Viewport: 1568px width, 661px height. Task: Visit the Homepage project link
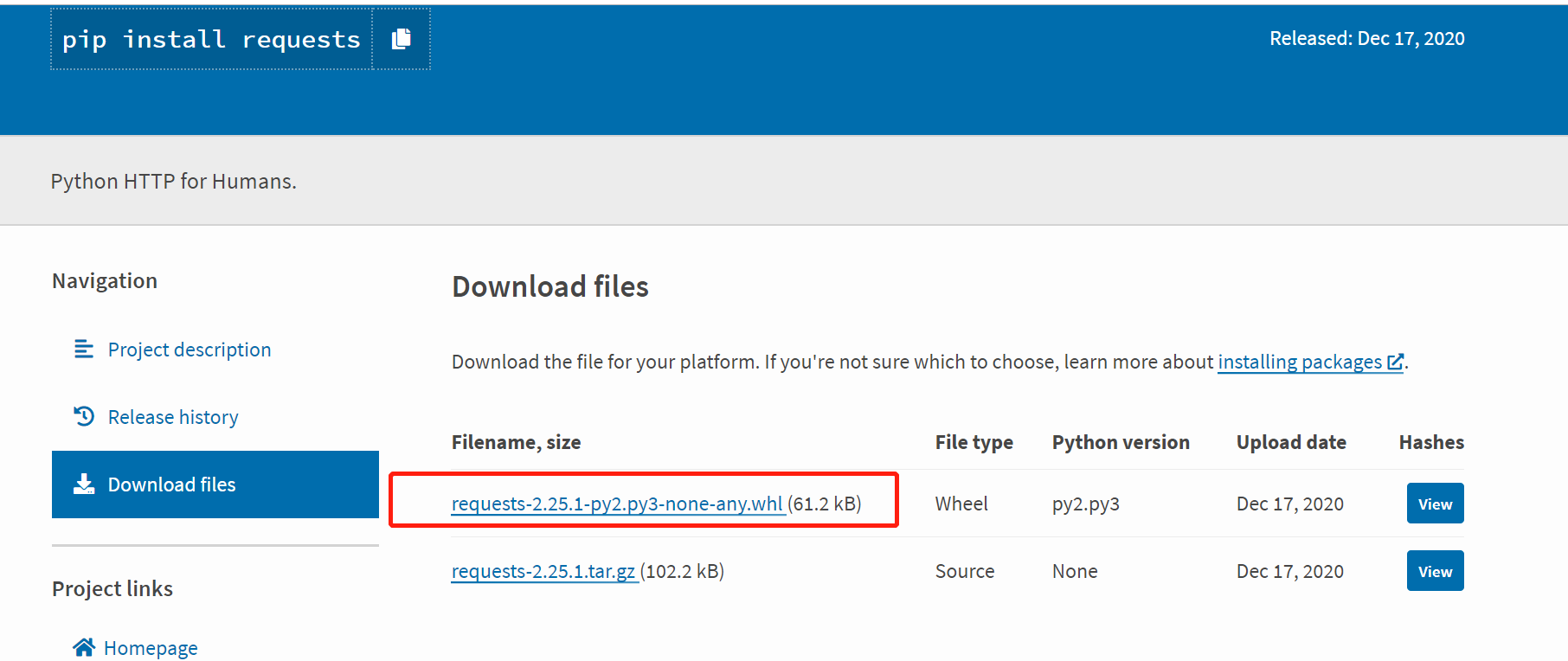pyautogui.click(x=151, y=648)
